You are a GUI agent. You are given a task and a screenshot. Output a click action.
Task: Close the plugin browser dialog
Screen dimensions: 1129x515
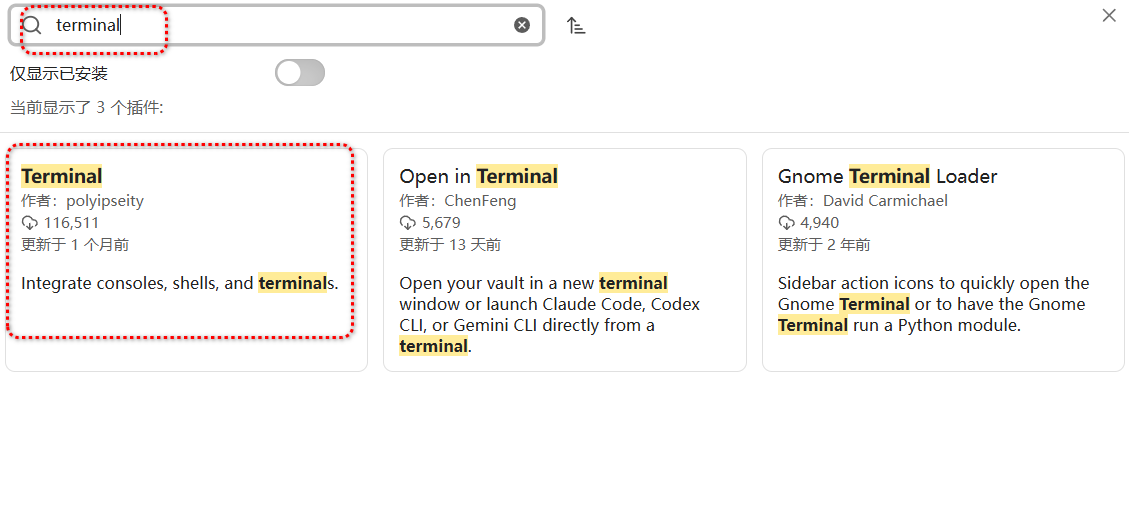point(1108,15)
